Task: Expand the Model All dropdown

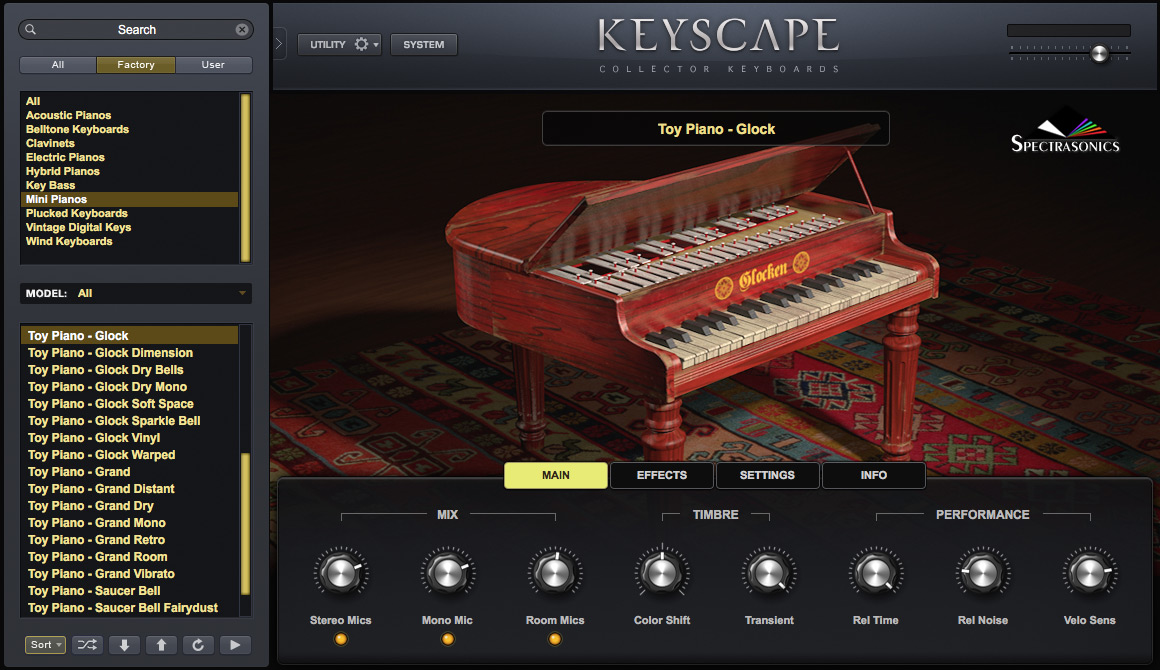Action: point(136,294)
